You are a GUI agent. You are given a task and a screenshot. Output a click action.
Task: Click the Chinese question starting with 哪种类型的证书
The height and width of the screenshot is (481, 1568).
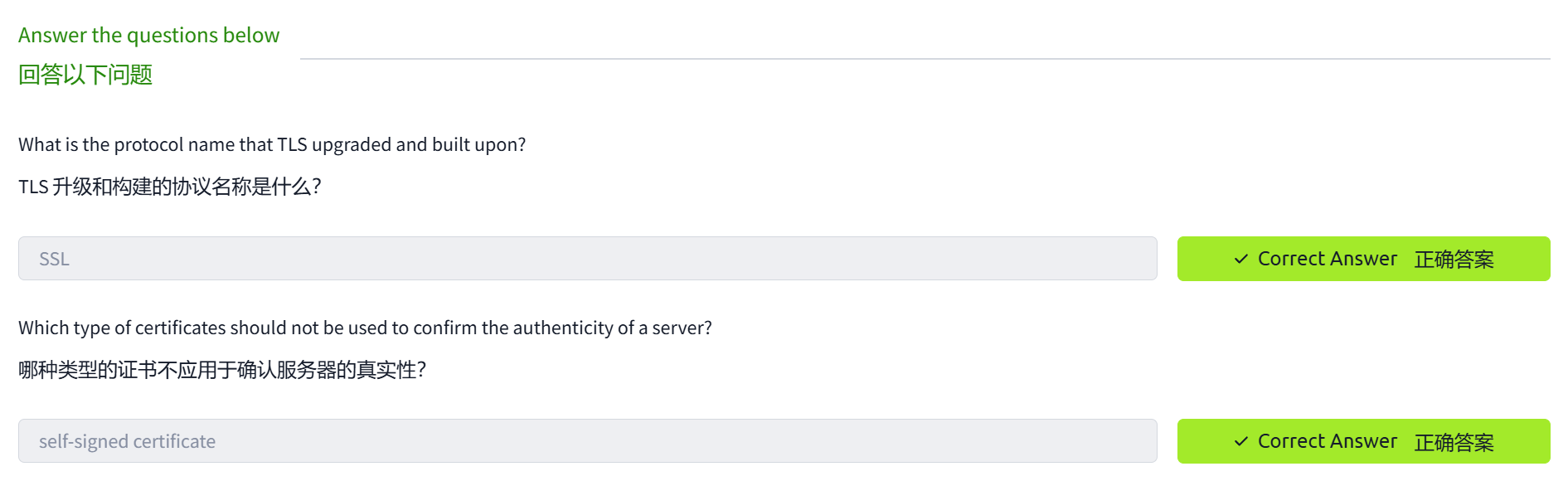tap(221, 370)
